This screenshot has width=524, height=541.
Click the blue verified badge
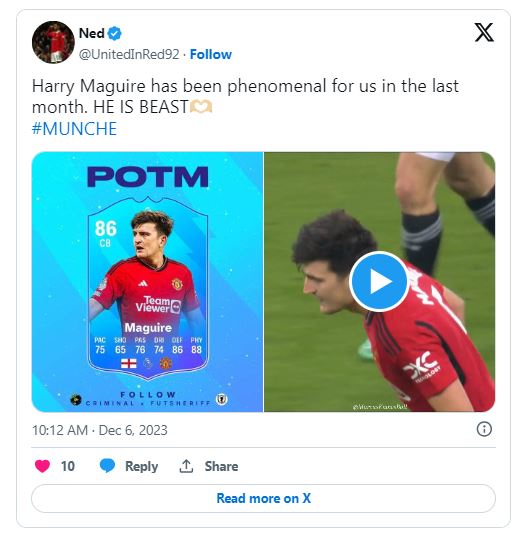[x=114, y=33]
